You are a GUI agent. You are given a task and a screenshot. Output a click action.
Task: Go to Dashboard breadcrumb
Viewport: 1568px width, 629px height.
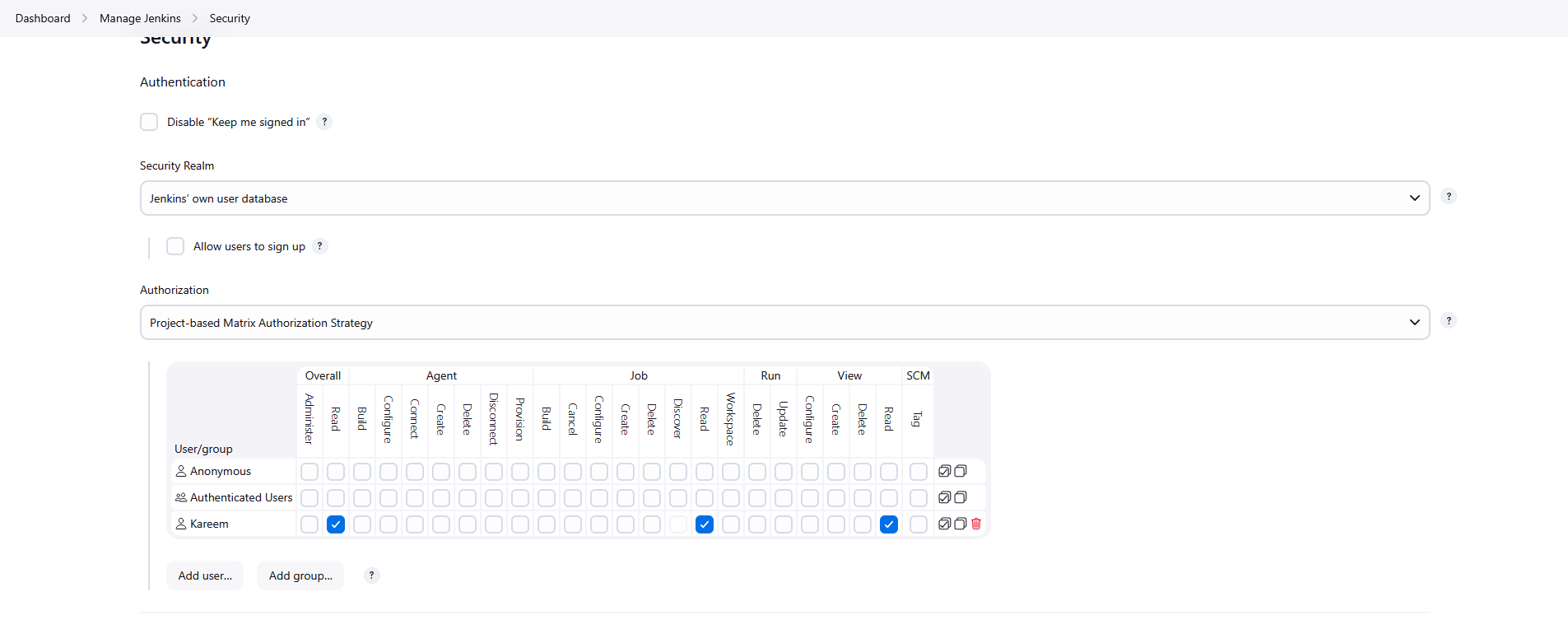(x=43, y=18)
